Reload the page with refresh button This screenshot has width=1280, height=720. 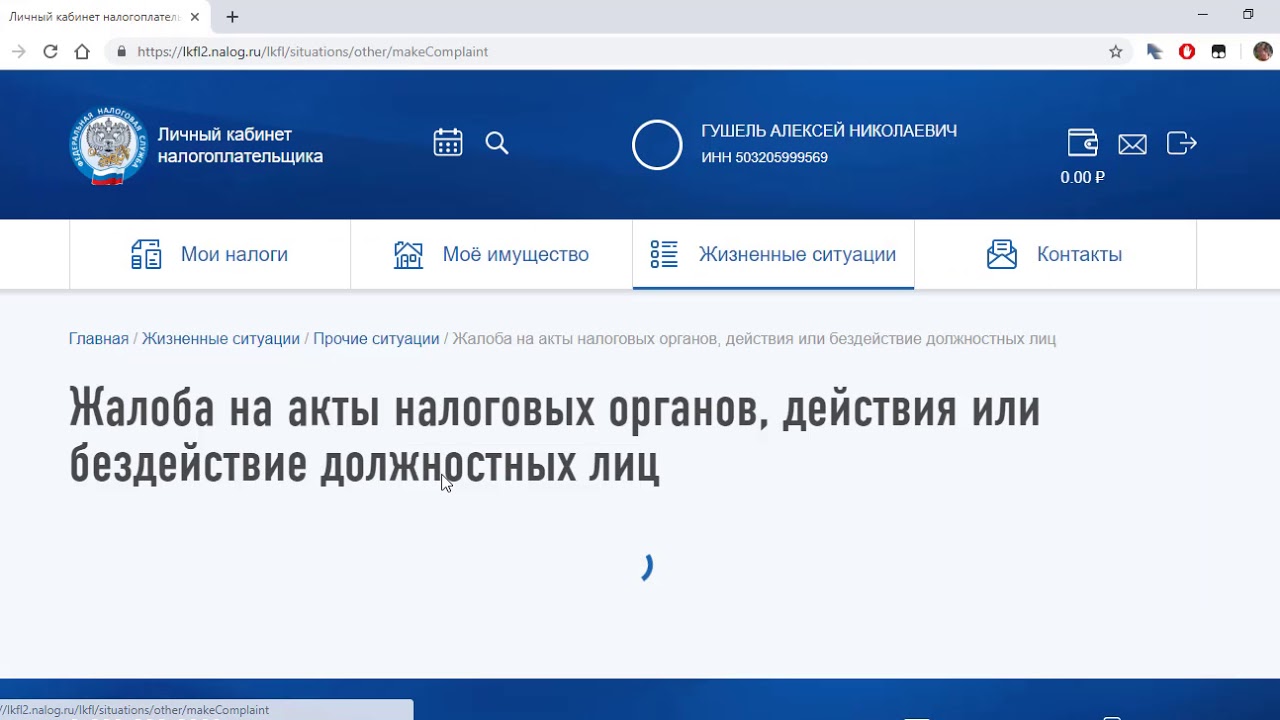[x=50, y=52]
